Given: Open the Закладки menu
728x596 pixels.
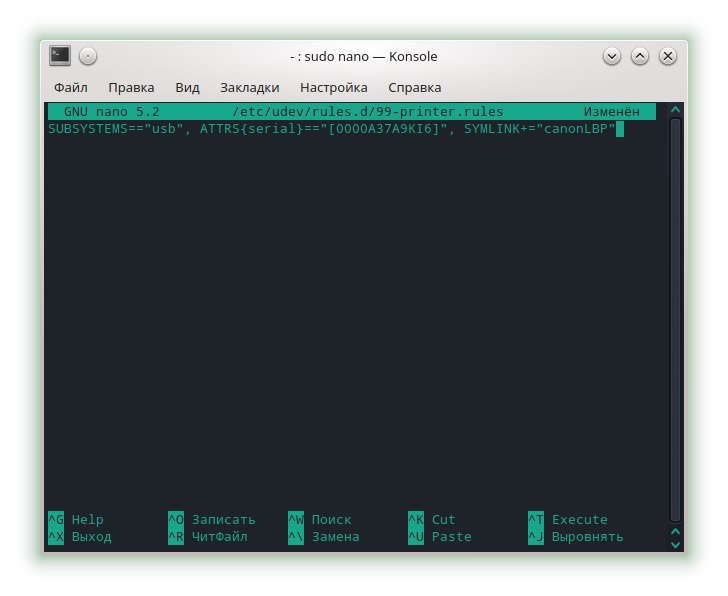Looking at the screenshot, I should [x=249, y=87].
